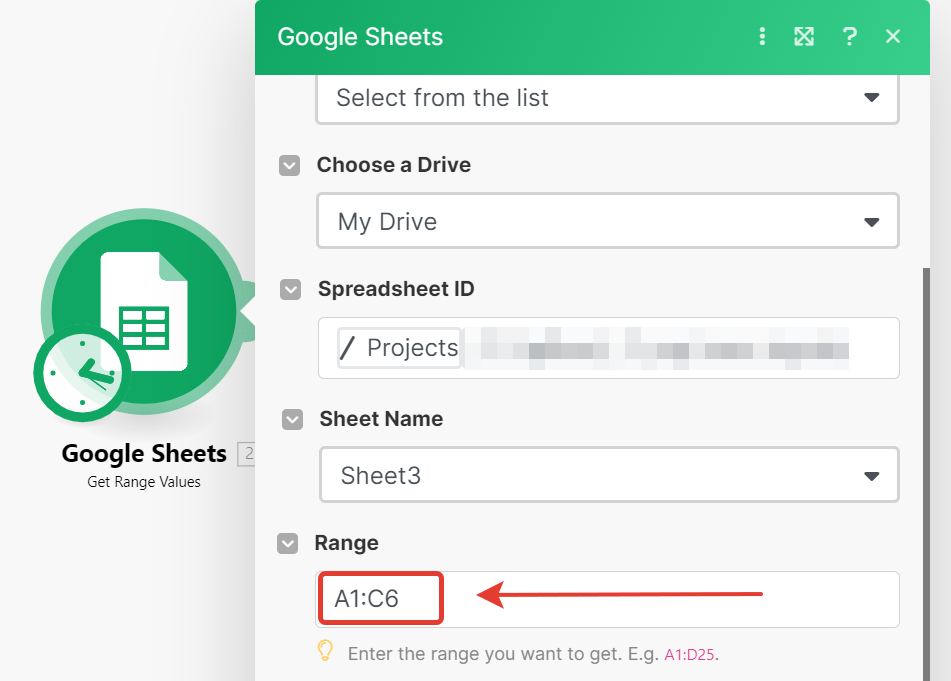Open the "Select from the list" dropdown
The image size is (951, 681).
tap(607, 98)
